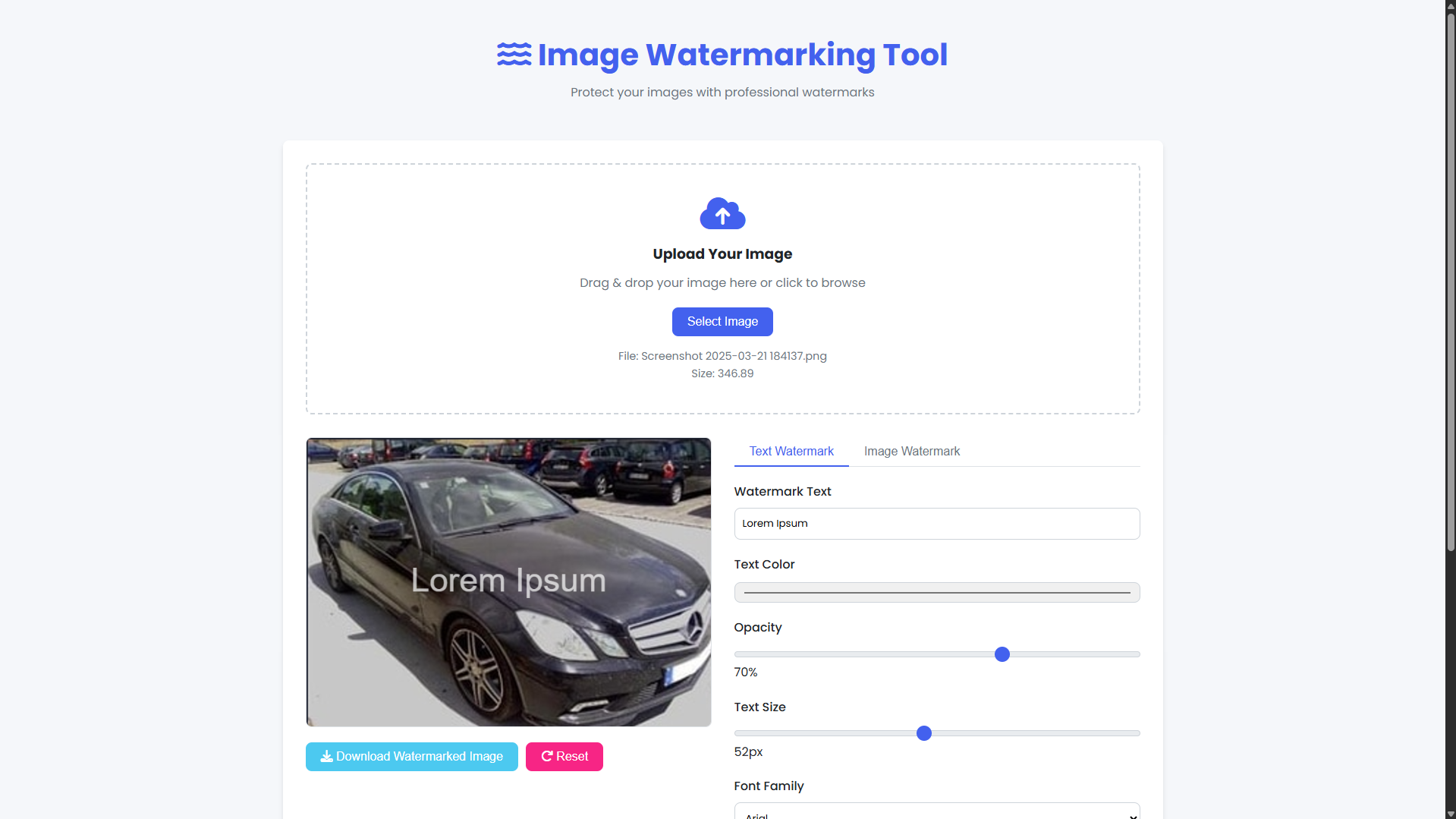Screen dimensions: 1456x819
Task: Download the watermarked image
Action: click(411, 757)
